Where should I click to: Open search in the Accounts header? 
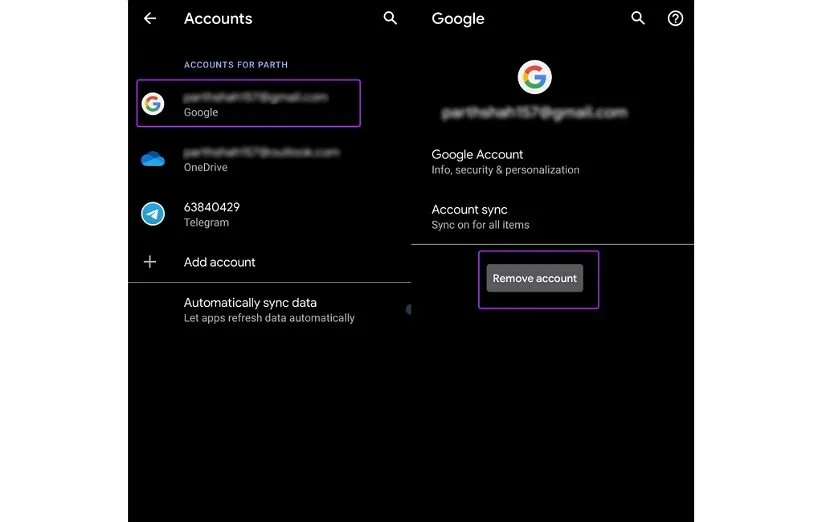tap(390, 19)
